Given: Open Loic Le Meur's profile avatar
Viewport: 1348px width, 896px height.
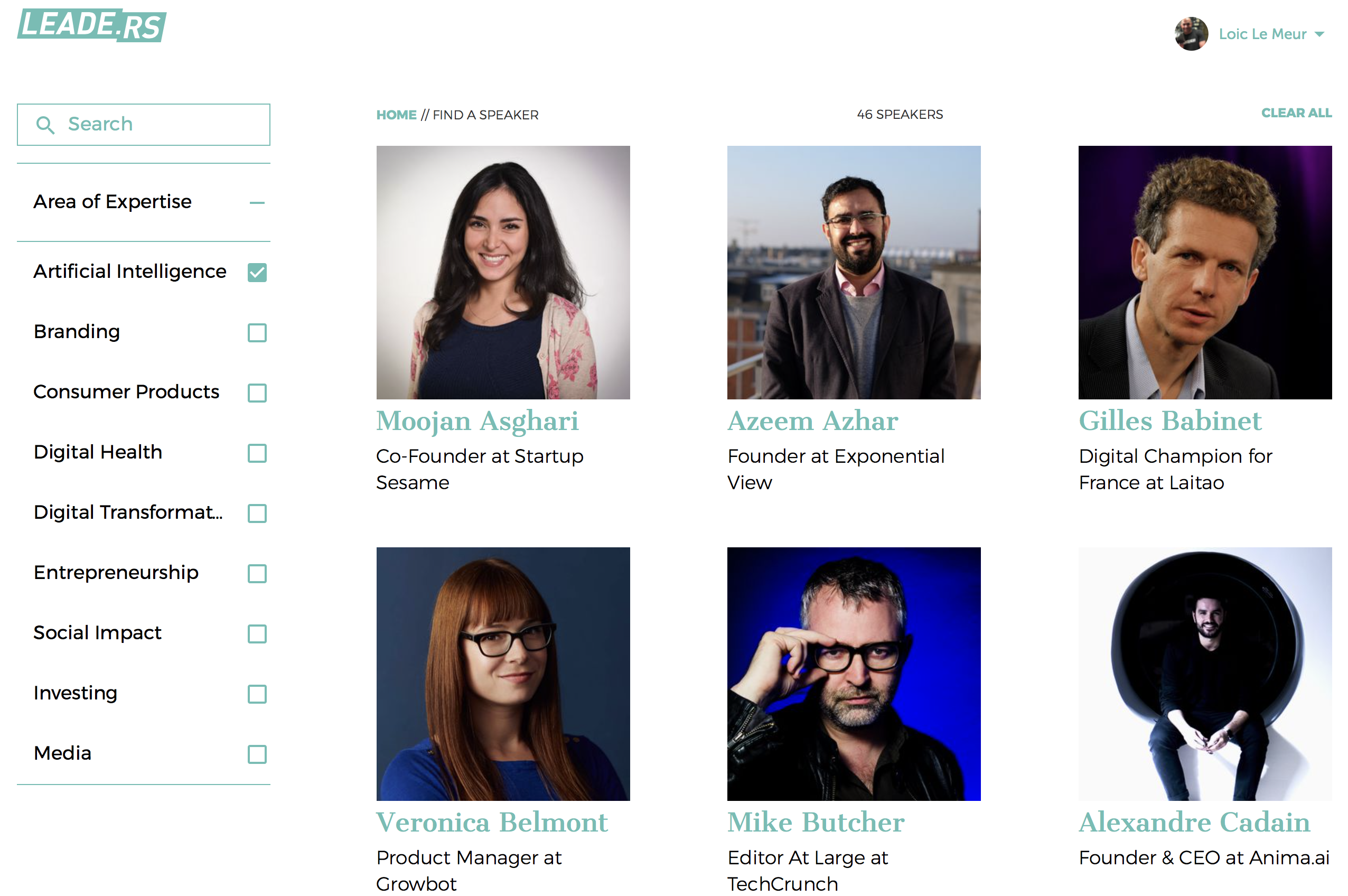Looking at the screenshot, I should (1191, 34).
